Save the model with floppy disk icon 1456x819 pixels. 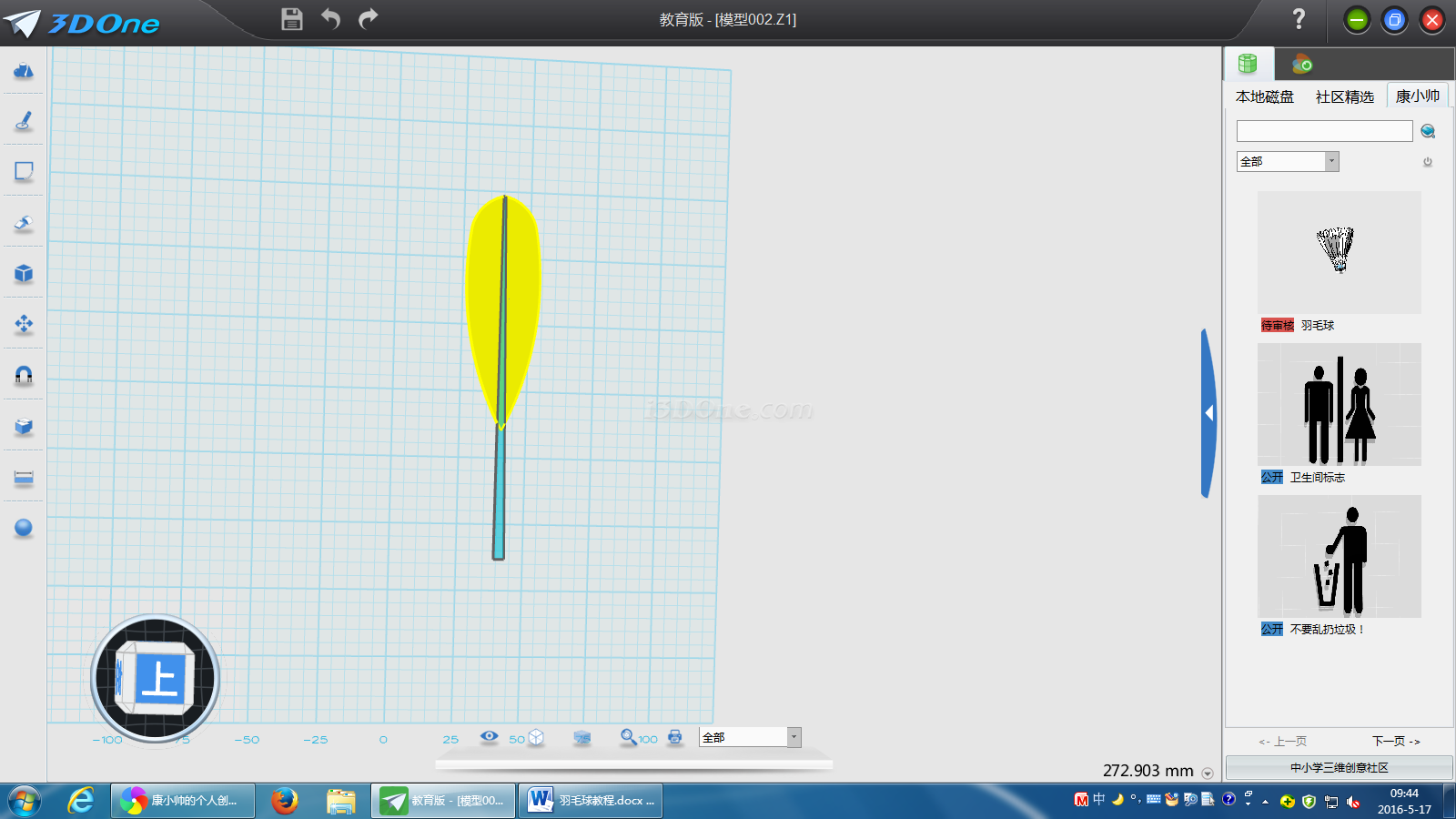(x=291, y=19)
